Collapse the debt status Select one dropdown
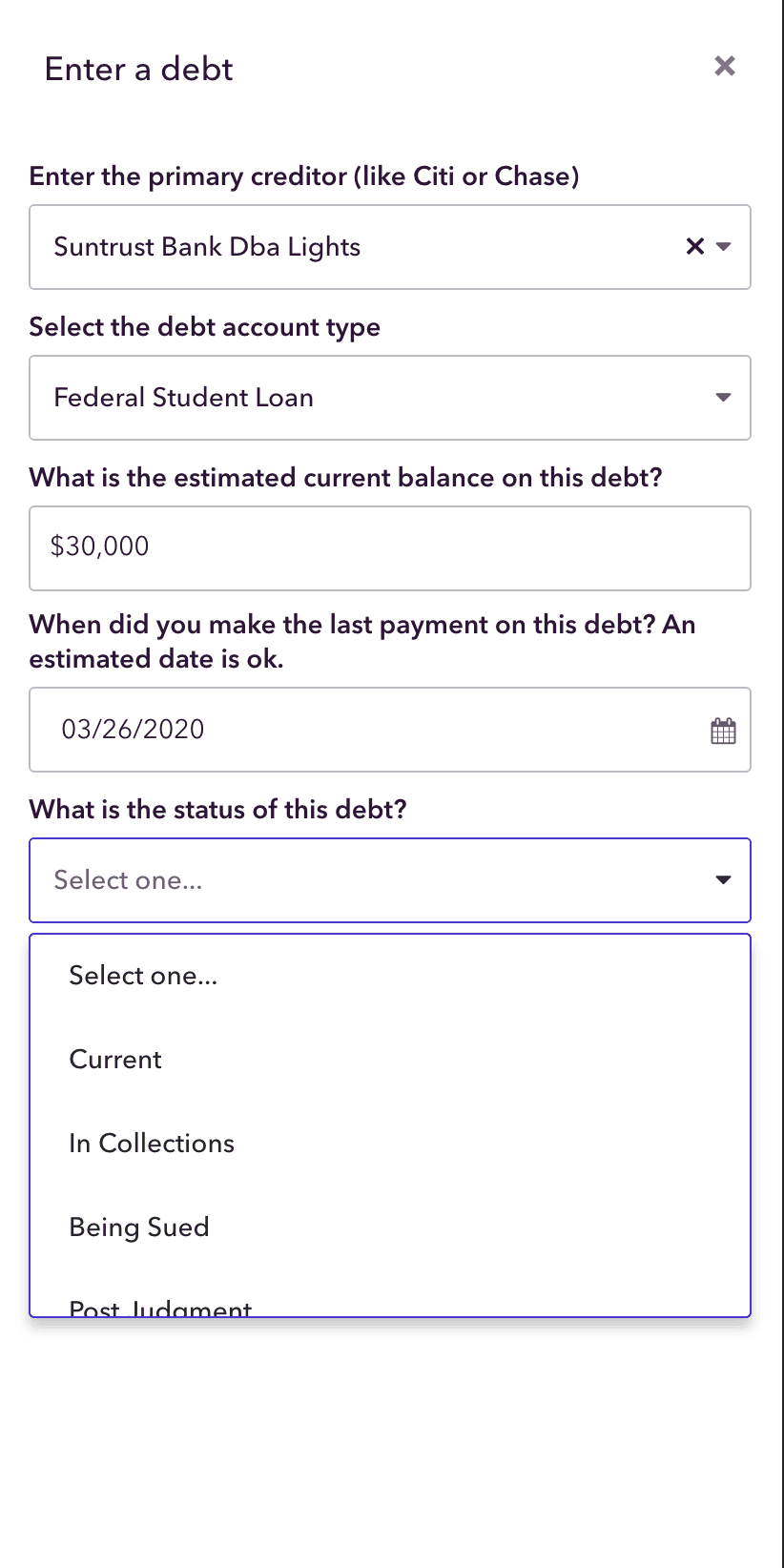This screenshot has height=1568, width=784. tap(390, 880)
